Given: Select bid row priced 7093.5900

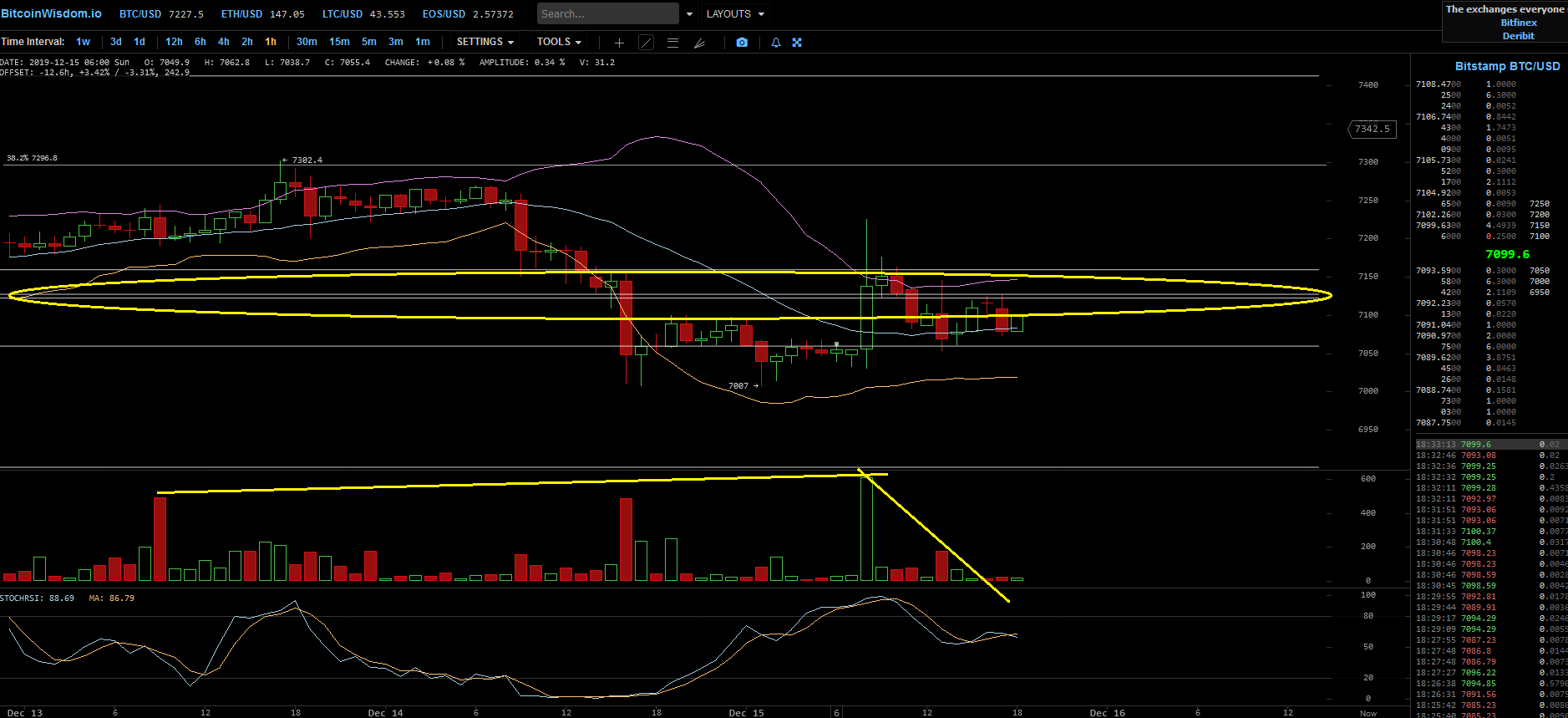Looking at the screenshot, I should click(x=1466, y=271).
